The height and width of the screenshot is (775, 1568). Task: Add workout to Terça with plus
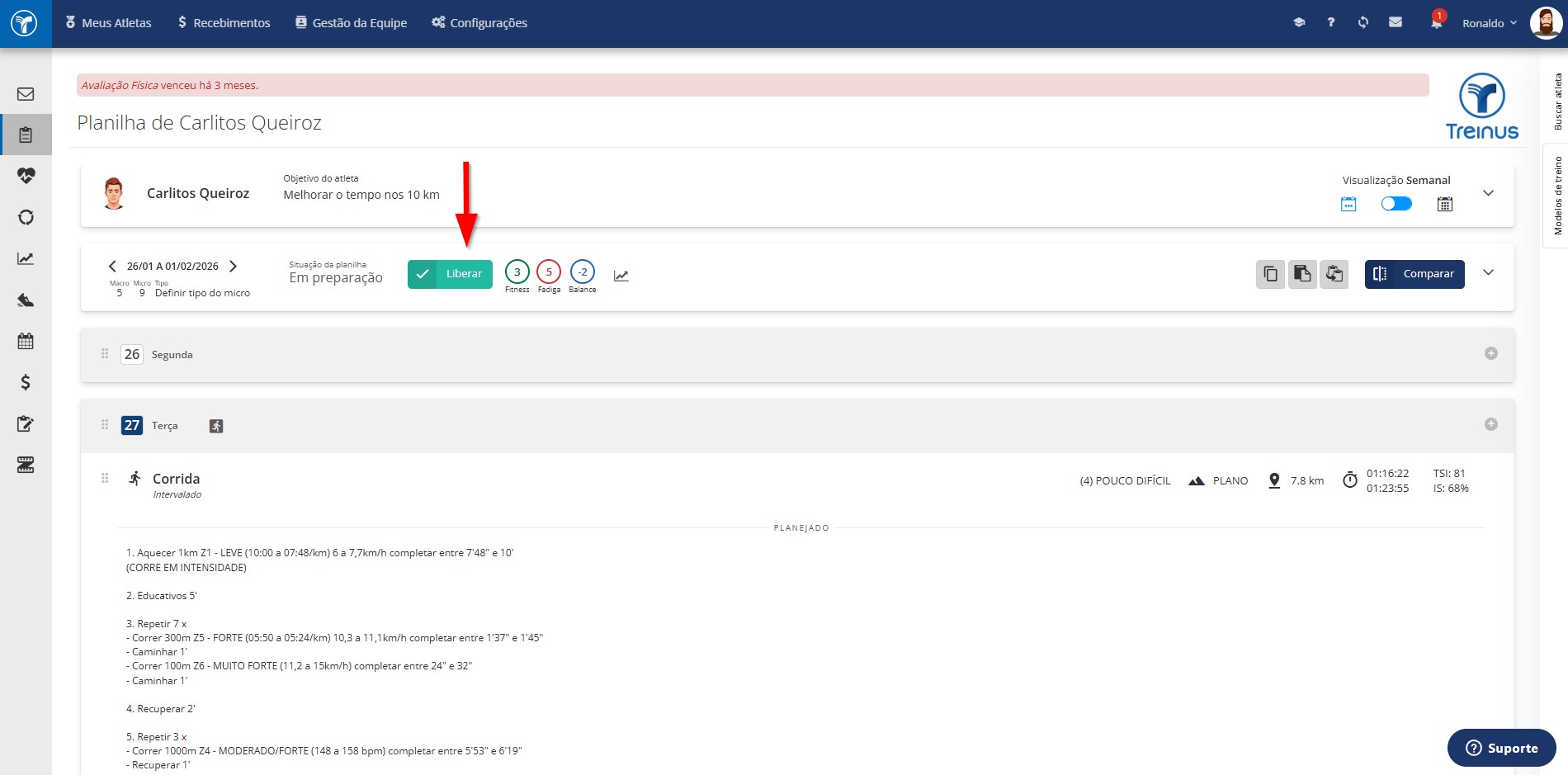click(x=1491, y=424)
